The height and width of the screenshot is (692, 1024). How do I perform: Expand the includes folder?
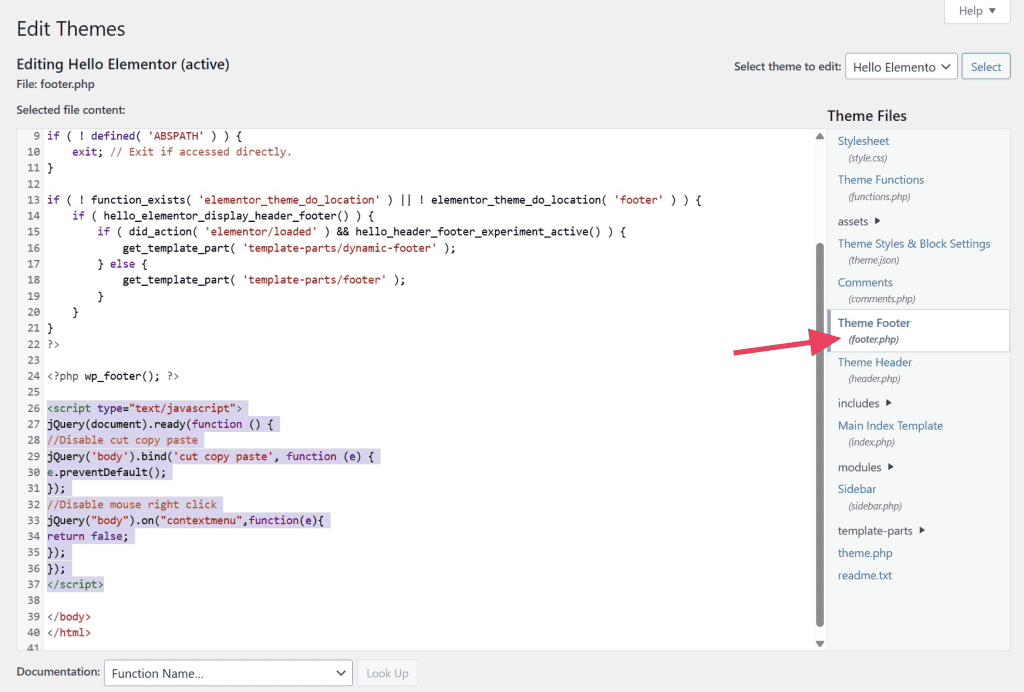pyautogui.click(x=864, y=404)
